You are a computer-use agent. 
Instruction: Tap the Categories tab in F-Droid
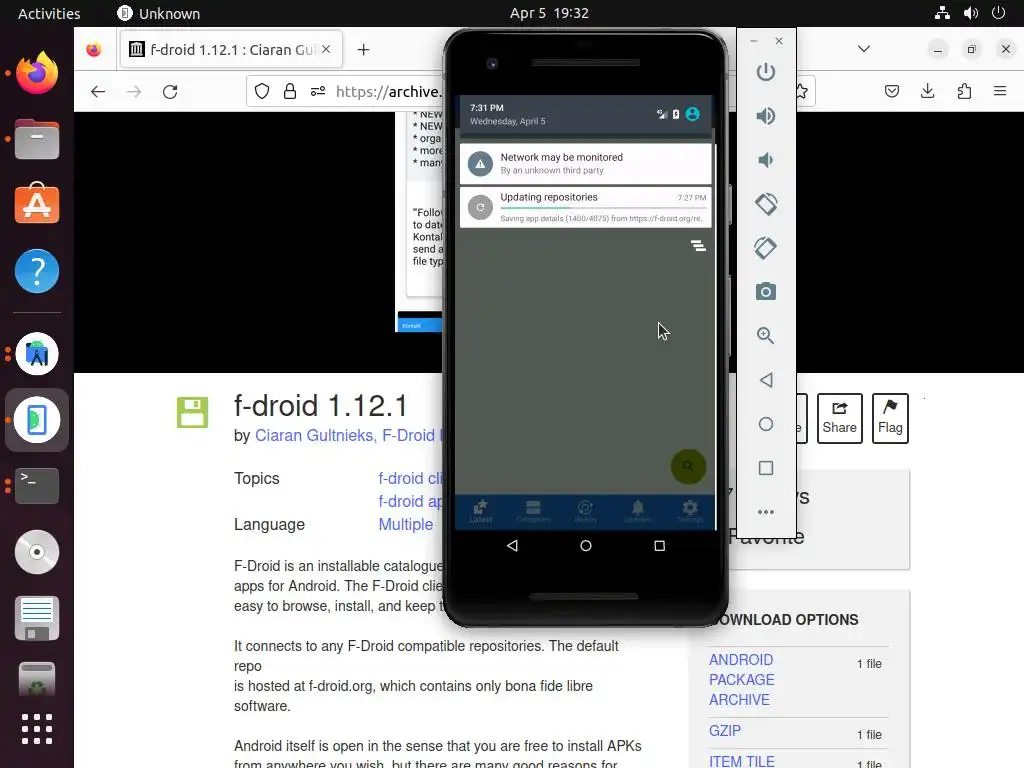[x=533, y=511]
